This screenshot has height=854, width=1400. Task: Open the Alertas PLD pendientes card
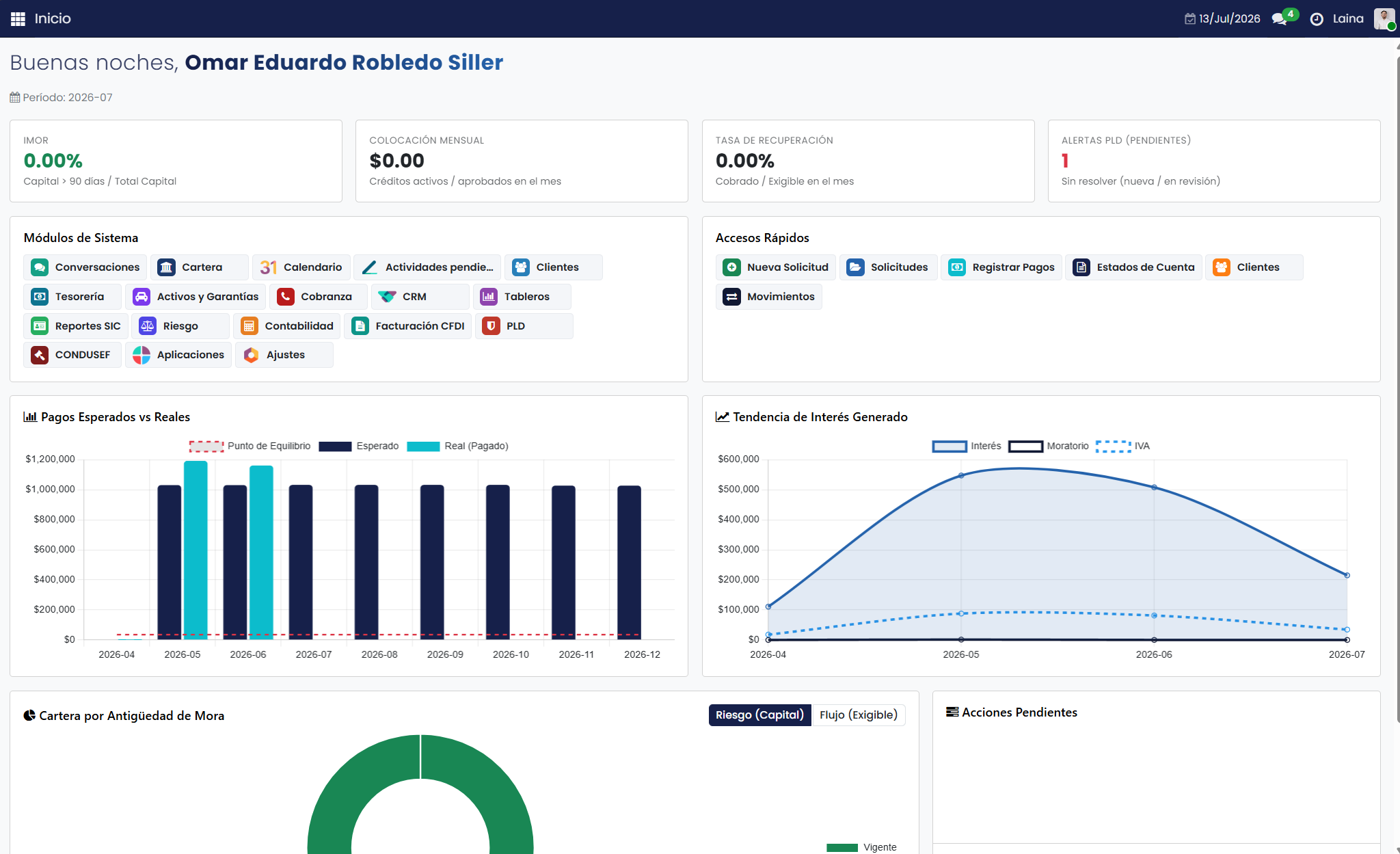[x=1214, y=161]
